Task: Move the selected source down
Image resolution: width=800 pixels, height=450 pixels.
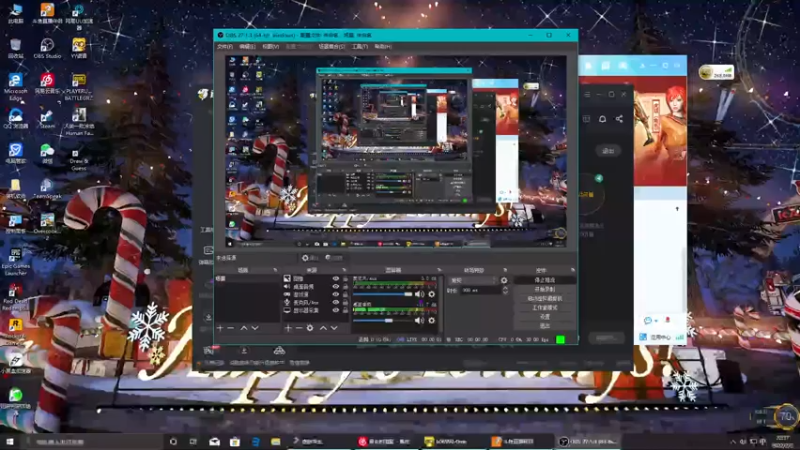Action: pyautogui.click(x=334, y=328)
